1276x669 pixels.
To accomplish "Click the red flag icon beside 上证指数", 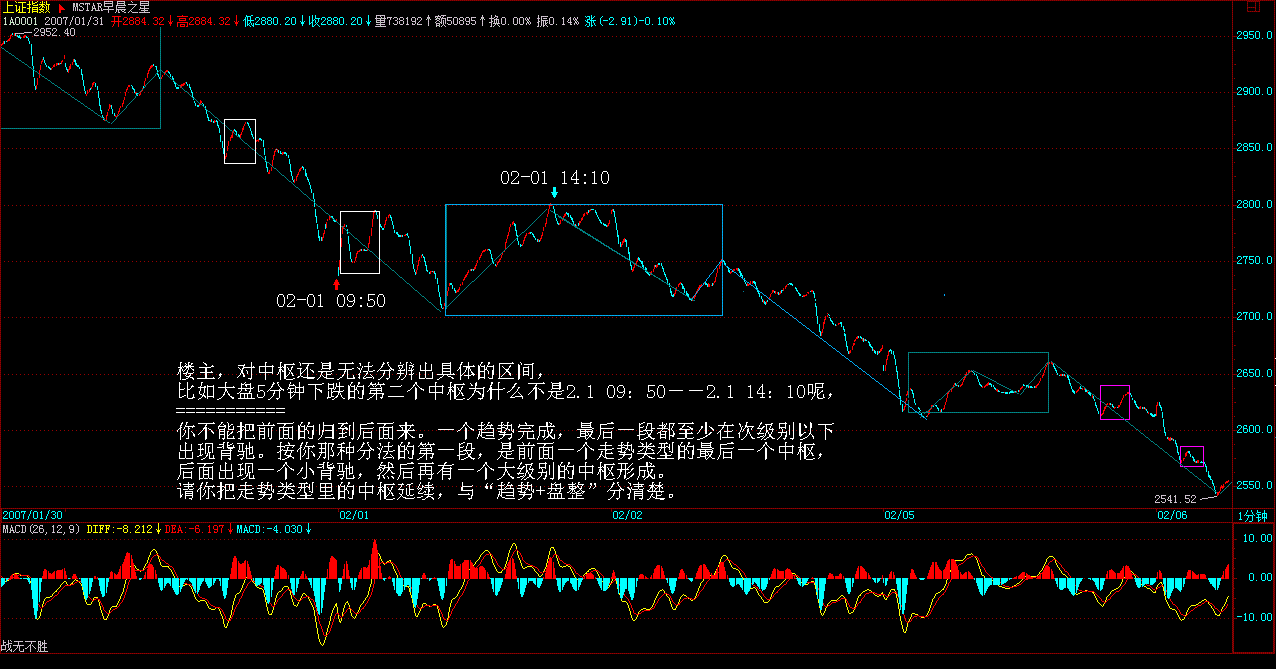I will tap(61, 7).
